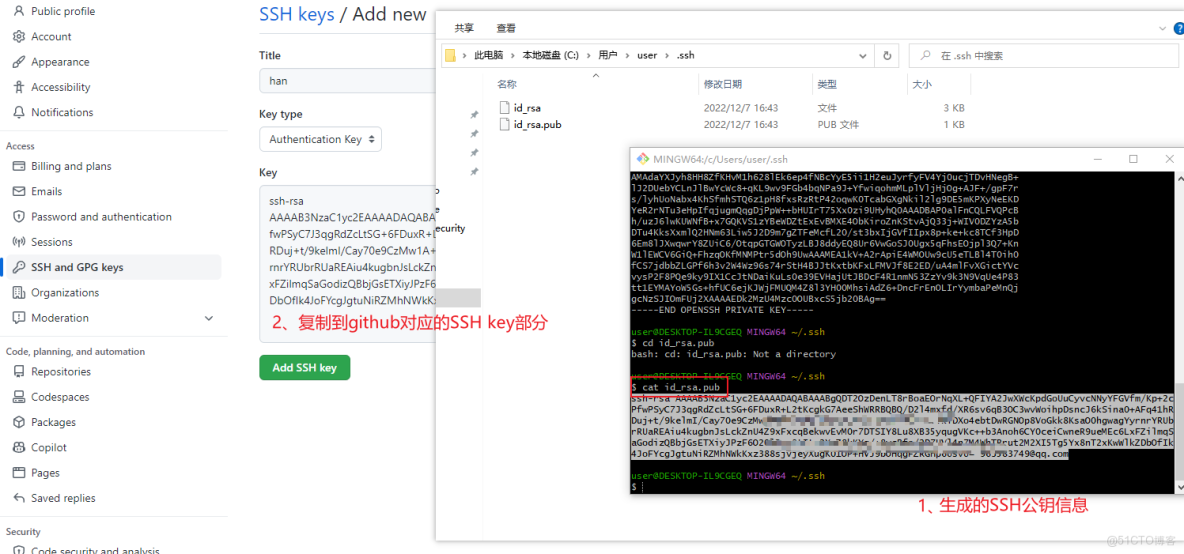Click the 'Not a directory' bash error line
This screenshot has height=554, width=1184.
[x=733, y=353]
